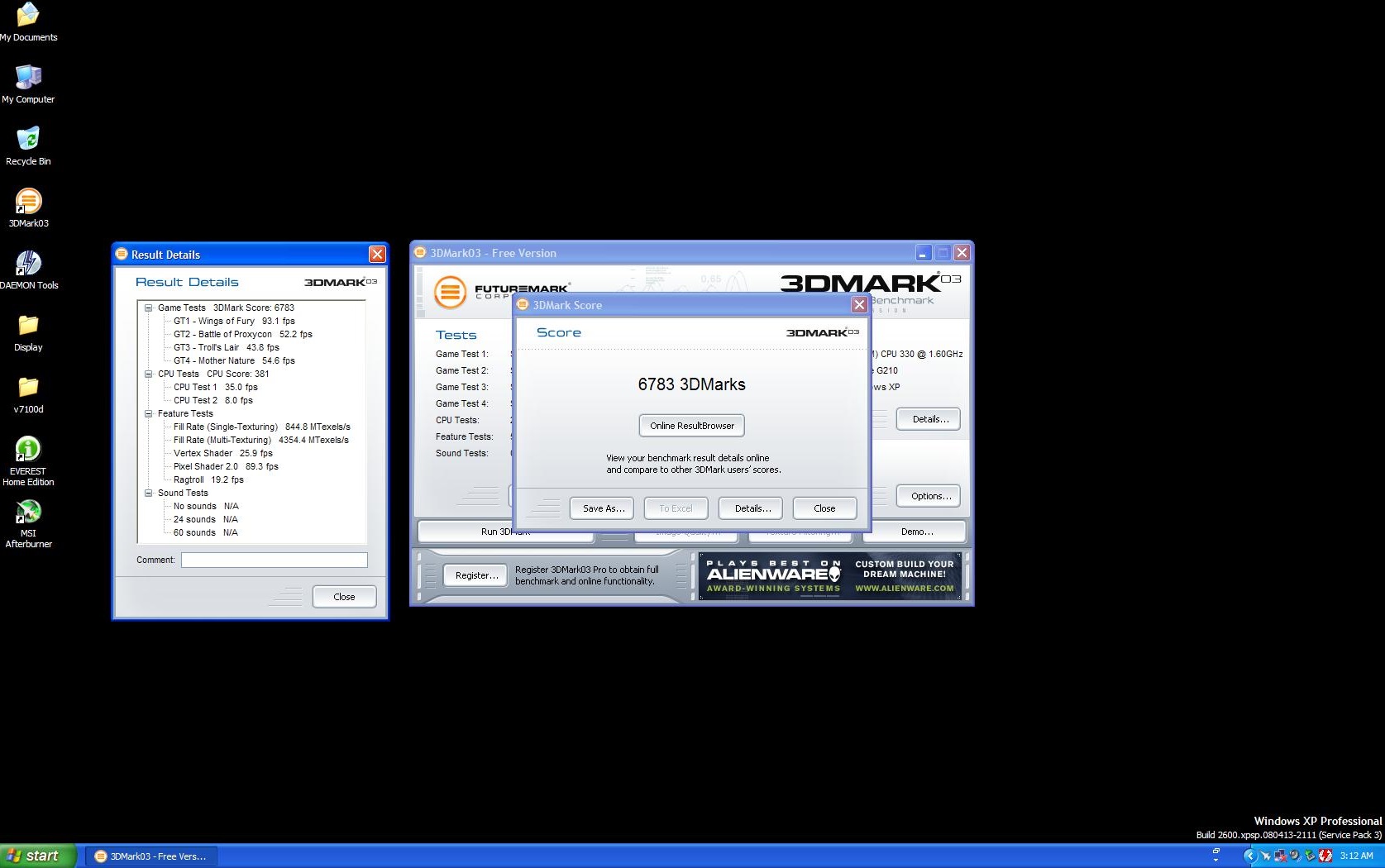Show hidden tray icons with arrow

click(1250, 856)
